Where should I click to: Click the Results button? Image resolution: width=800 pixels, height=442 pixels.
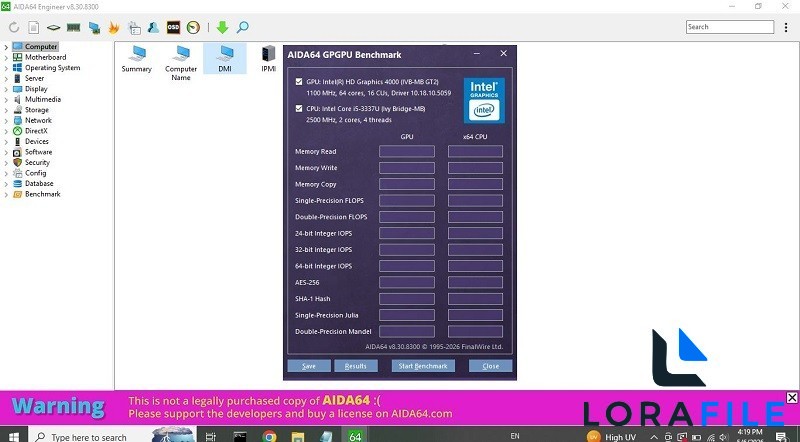pyautogui.click(x=356, y=366)
